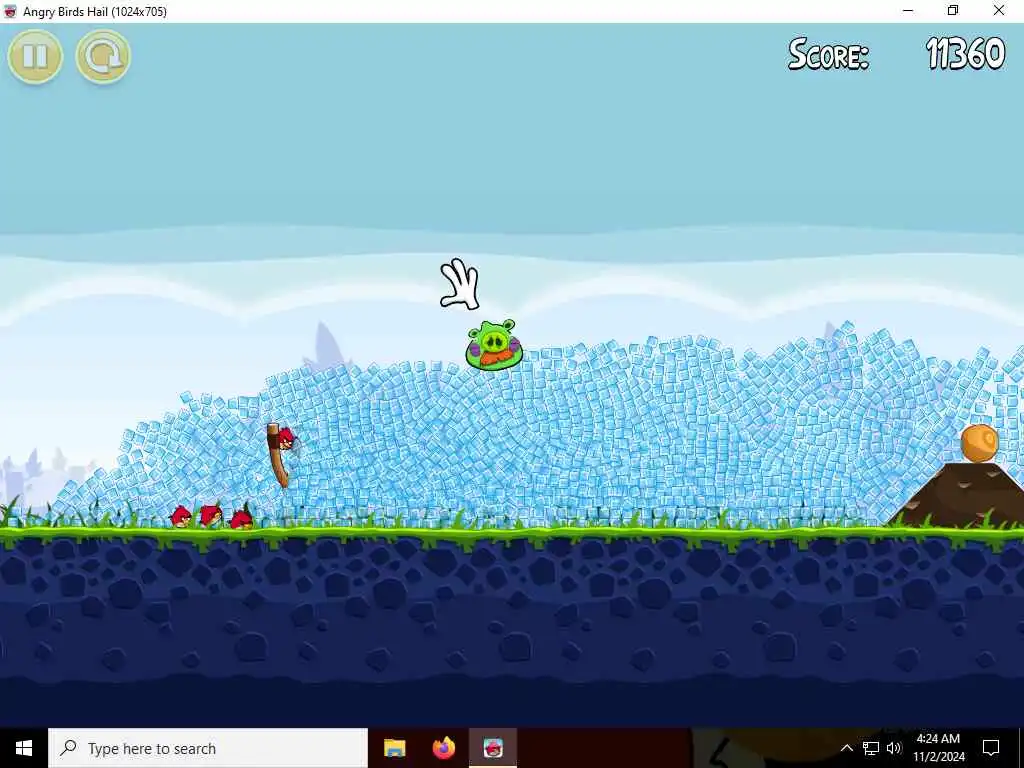This screenshot has width=1024, height=768.
Task: Open the notification center icon
Action: (x=991, y=748)
